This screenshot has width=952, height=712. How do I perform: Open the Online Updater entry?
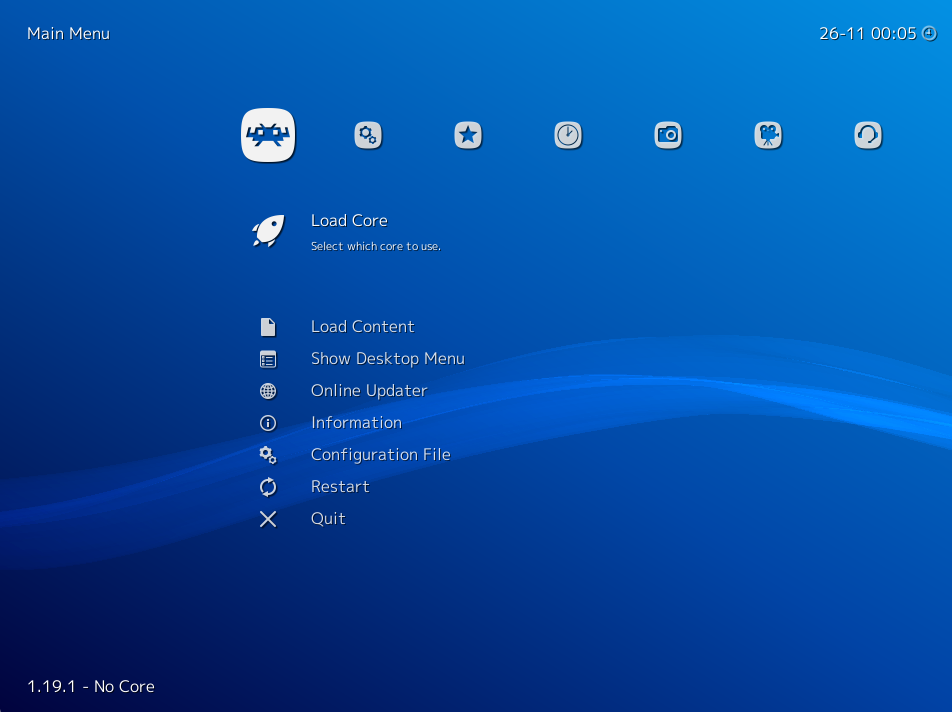pyautogui.click(x=369, y=391)
